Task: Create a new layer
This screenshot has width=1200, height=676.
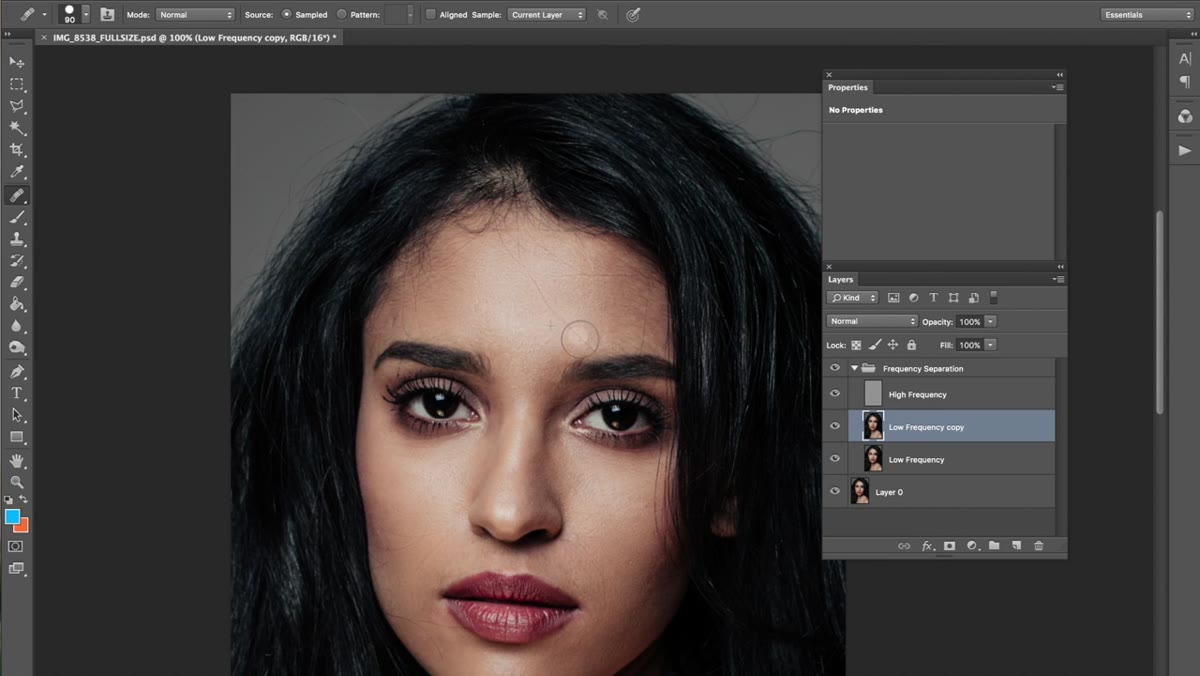Action: pyautogui.click(x=1016, y=546)
